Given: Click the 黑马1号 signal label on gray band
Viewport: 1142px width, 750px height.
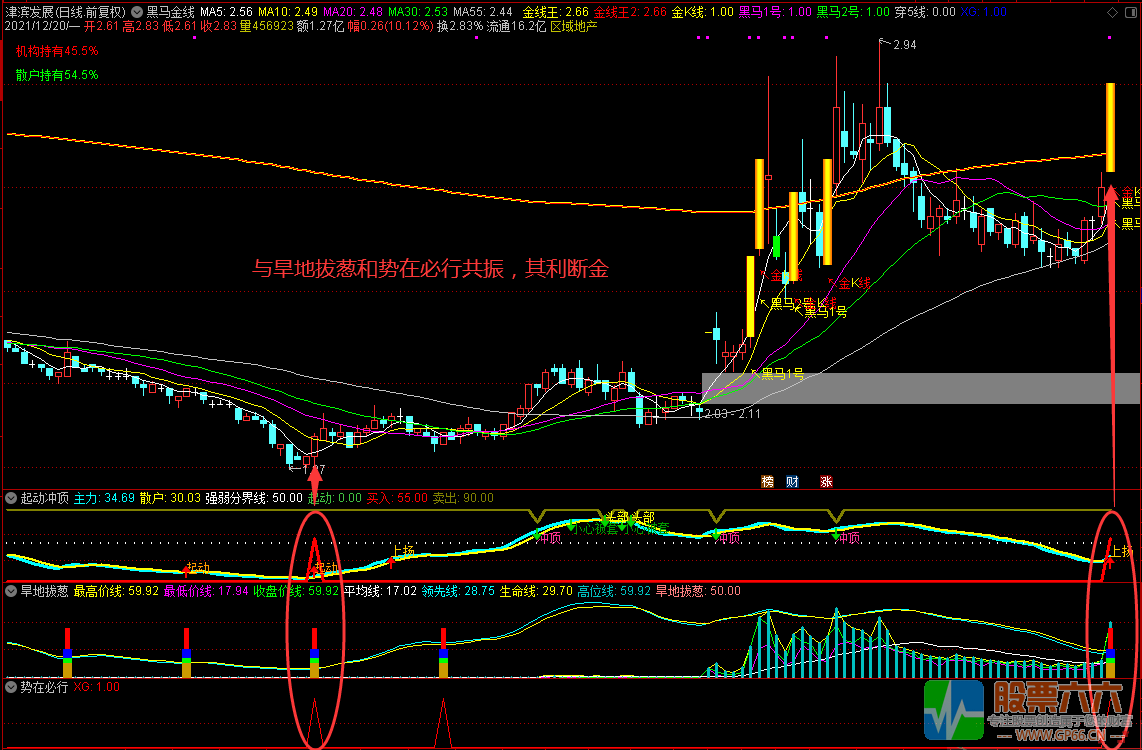Looking at the screenshot, I should (x=783, y=374).
